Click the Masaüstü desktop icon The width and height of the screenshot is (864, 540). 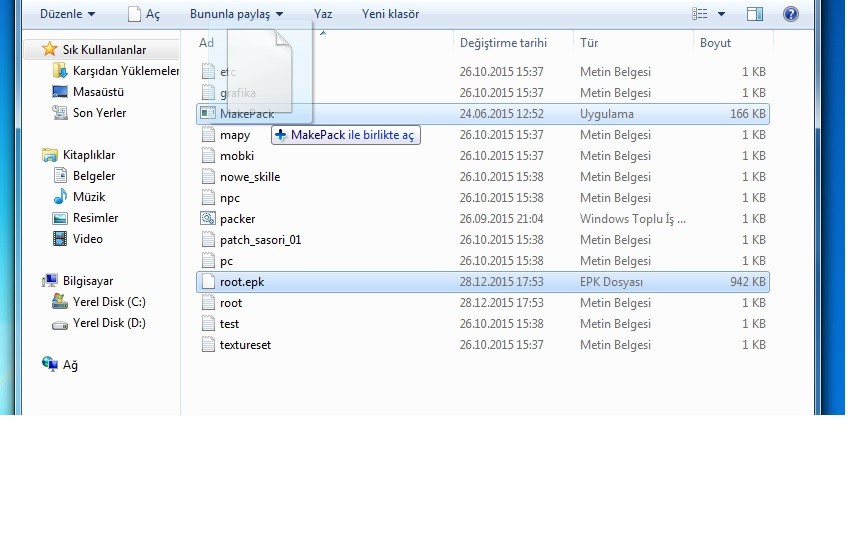click(x=60, y=91)
